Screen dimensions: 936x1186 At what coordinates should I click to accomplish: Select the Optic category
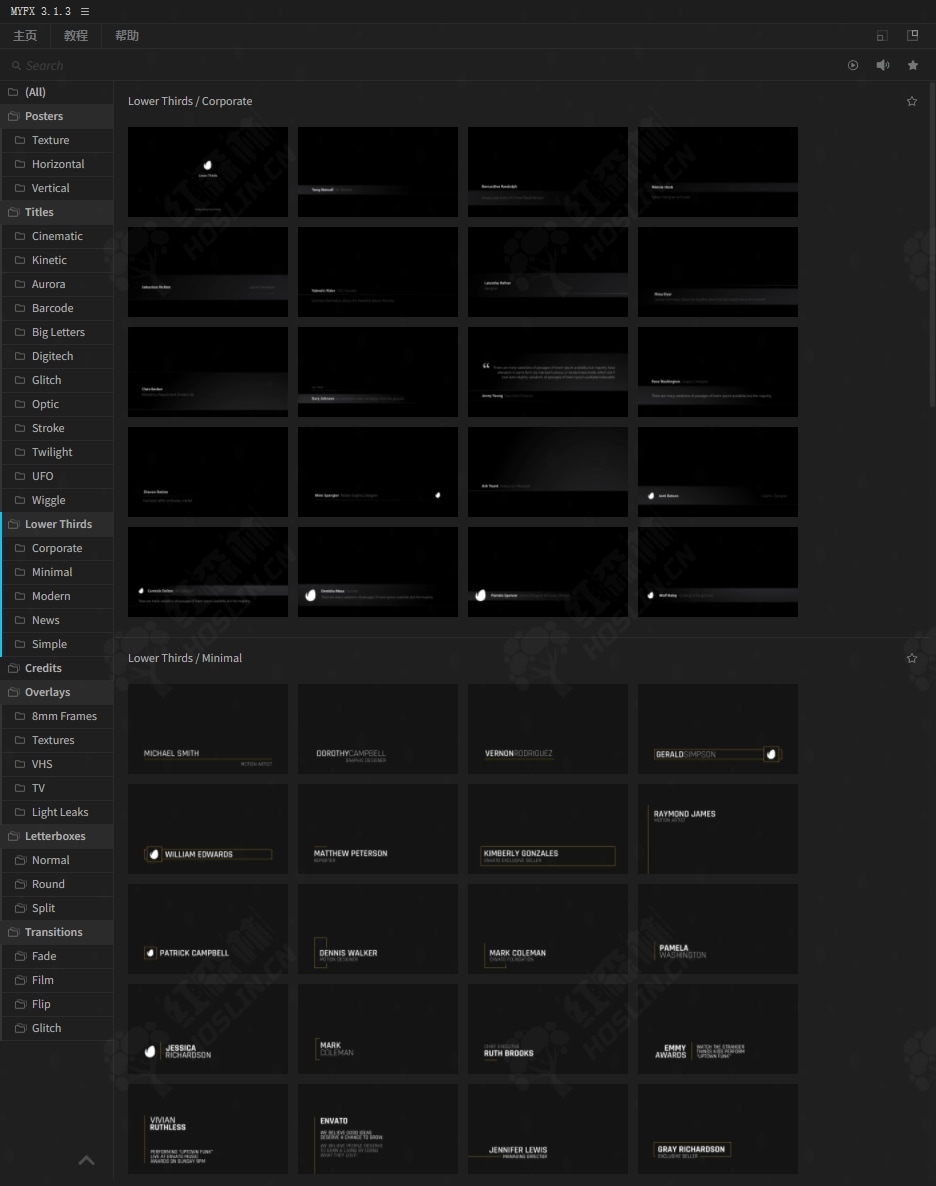click(x=57, y=405)
